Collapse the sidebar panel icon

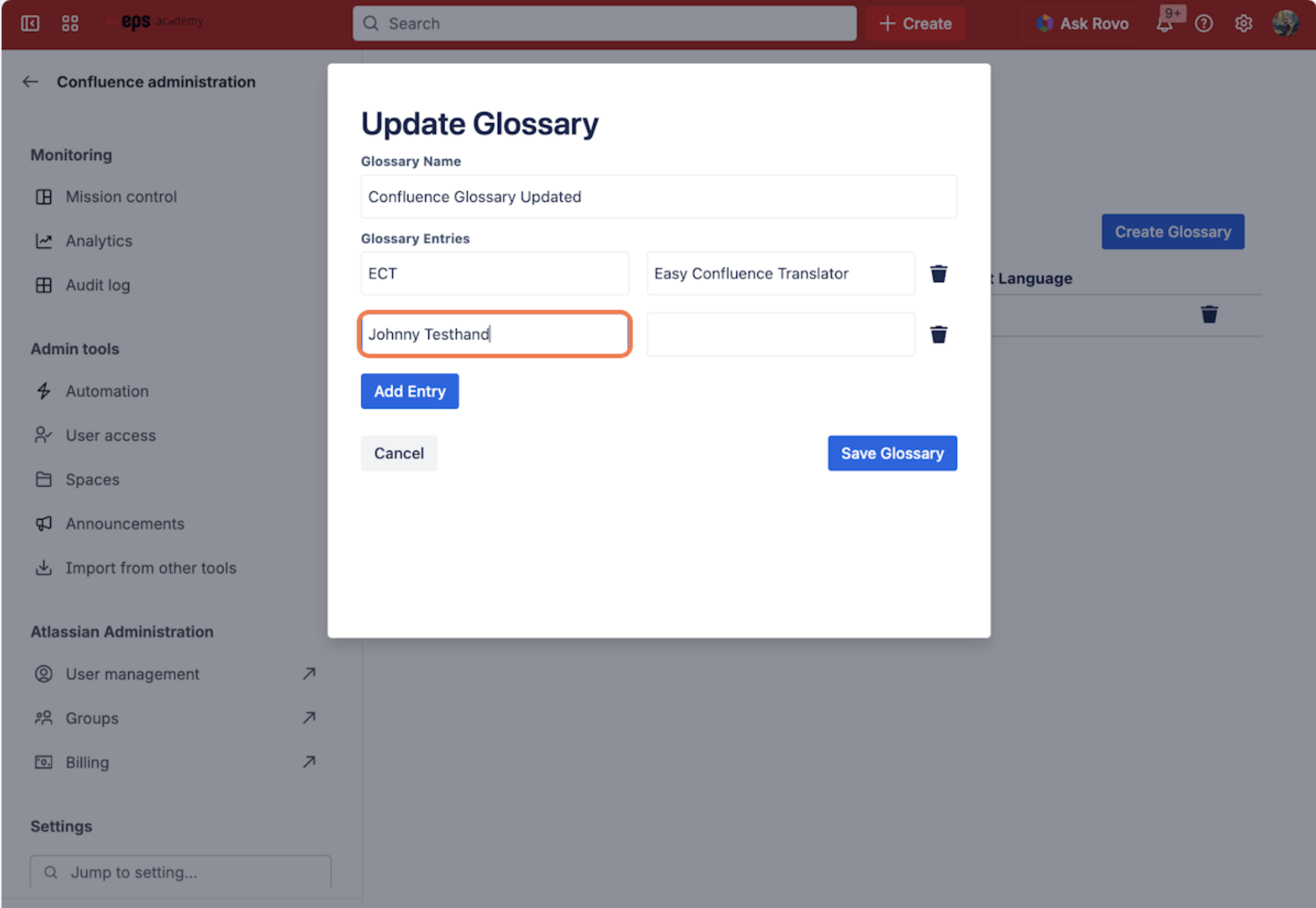[x=30, y=23]
